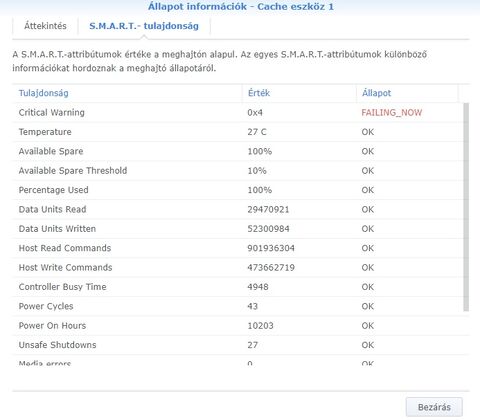This screenshot has height=420, width=480.
Task: Select the Data Units Read row
Action: pyautogui.click(x=238, y=209)
